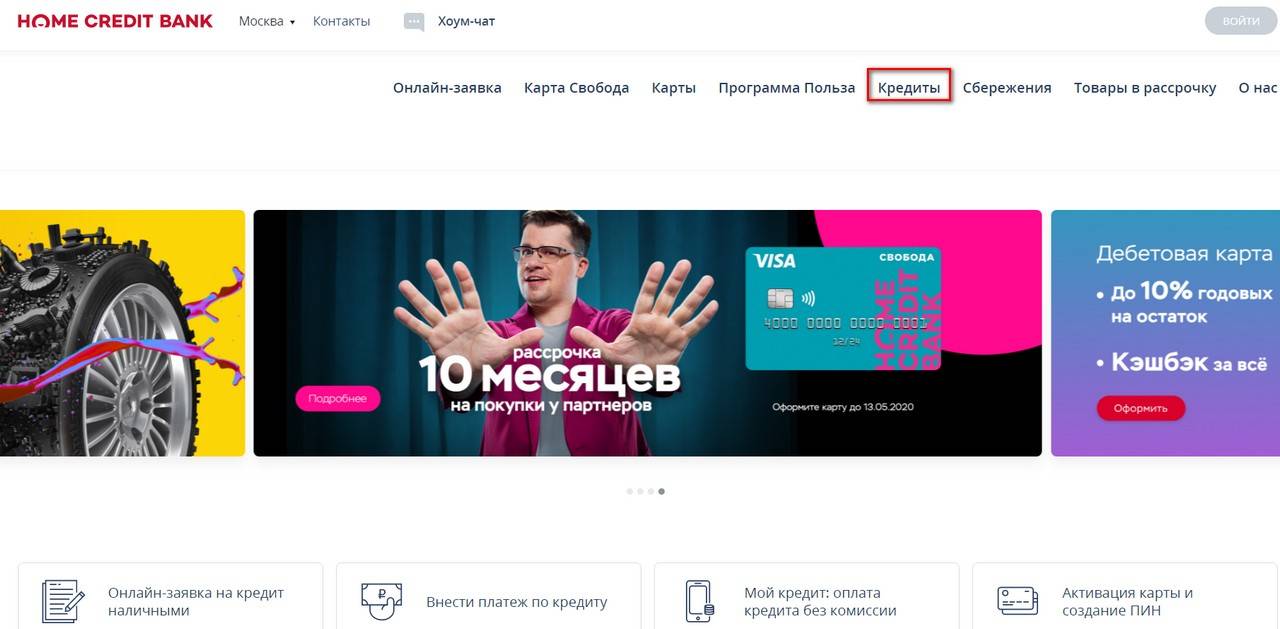This screenshot has height=629, width=1280.
Task: Open the Кредиты menu item
Action: 909,88
